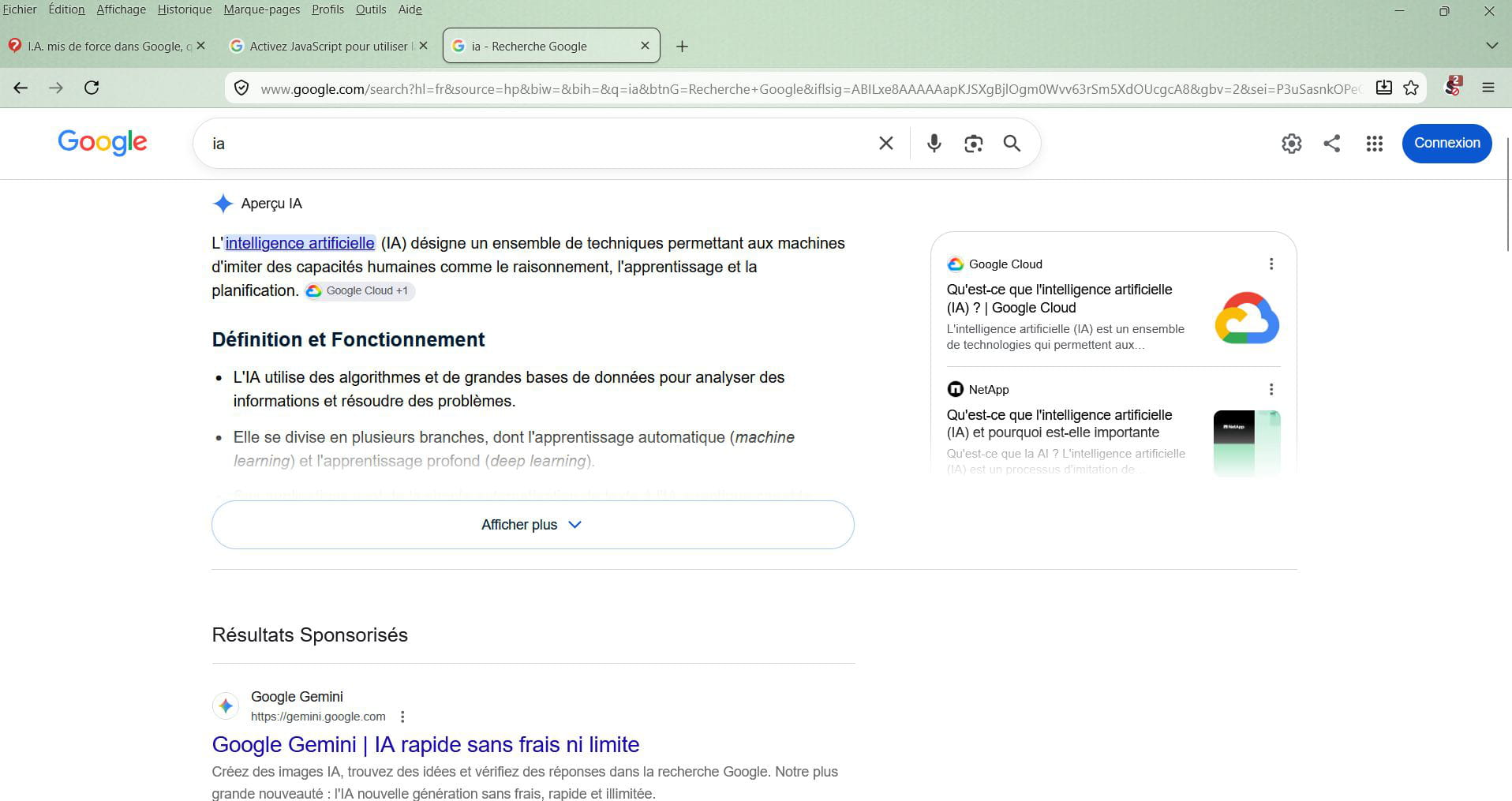Open the Outils menu
This screenshot has width=1512, height=801.
pyautogui.click(x=371, y=9)
